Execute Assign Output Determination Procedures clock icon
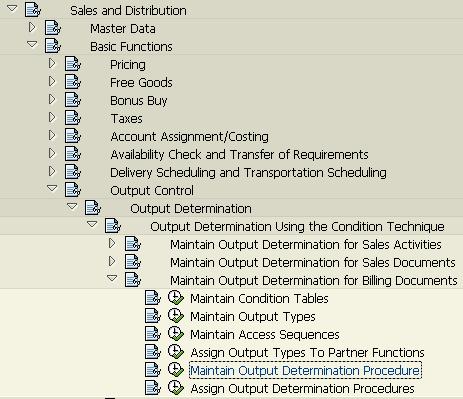463x399 pixels. tap(175, 388)
